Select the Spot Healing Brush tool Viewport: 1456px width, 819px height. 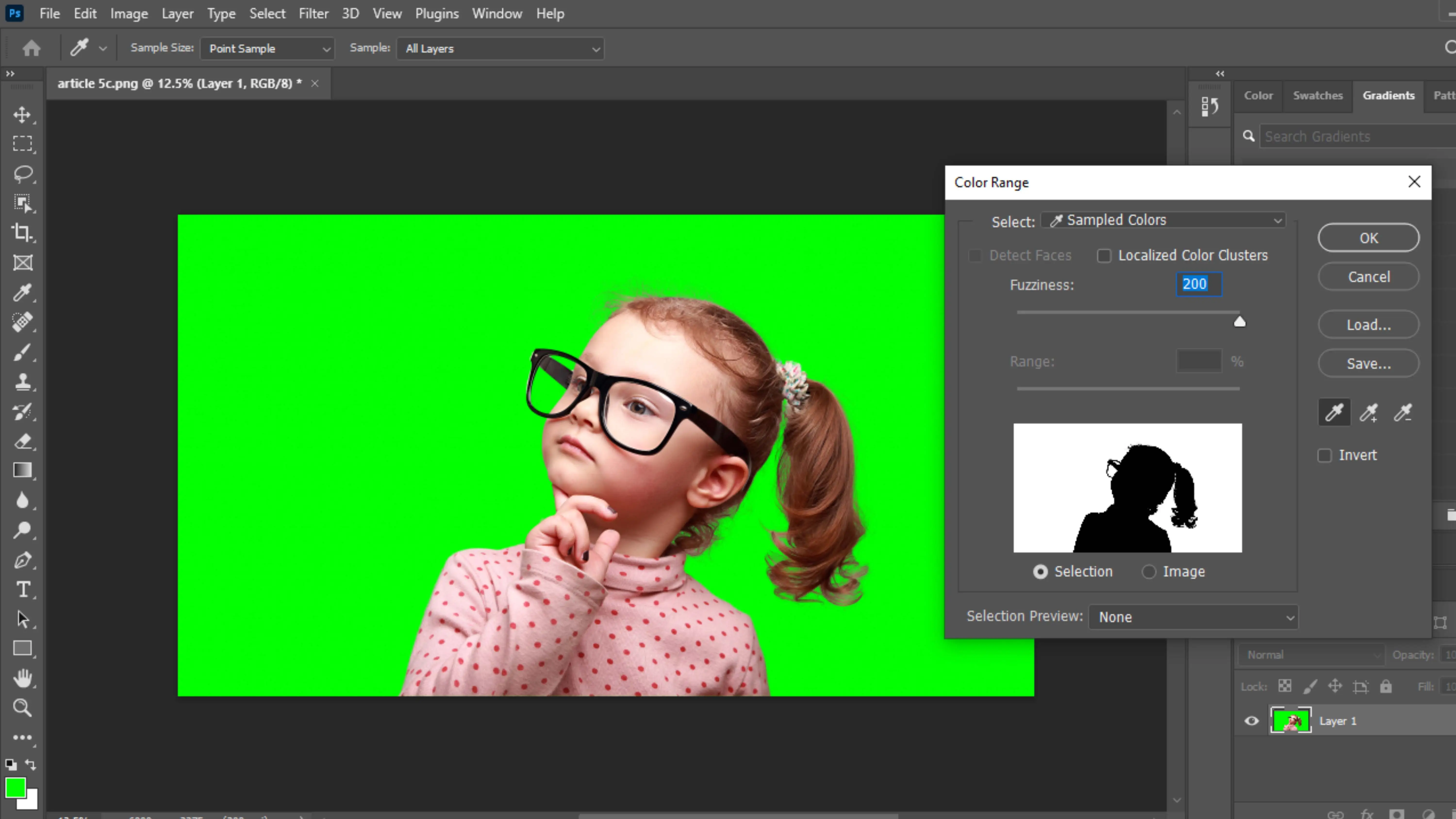23,322
